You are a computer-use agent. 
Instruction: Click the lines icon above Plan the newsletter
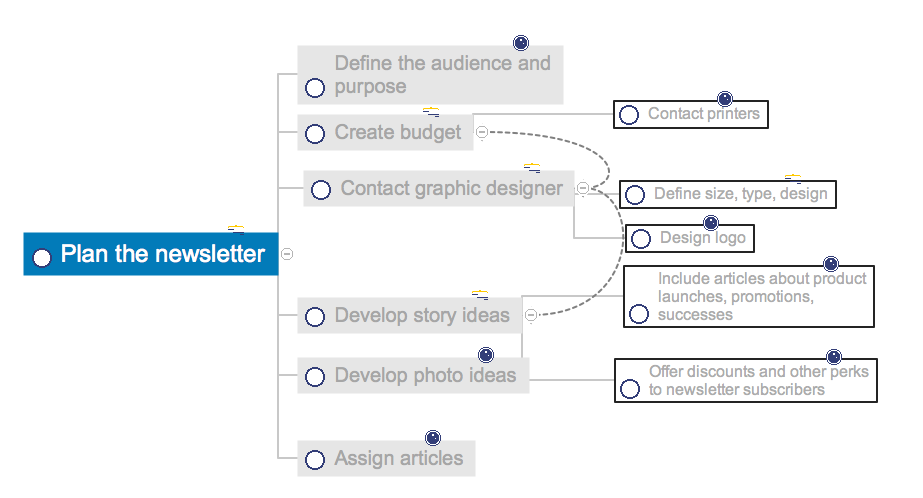pyautogui.click(x=236, y=230)
